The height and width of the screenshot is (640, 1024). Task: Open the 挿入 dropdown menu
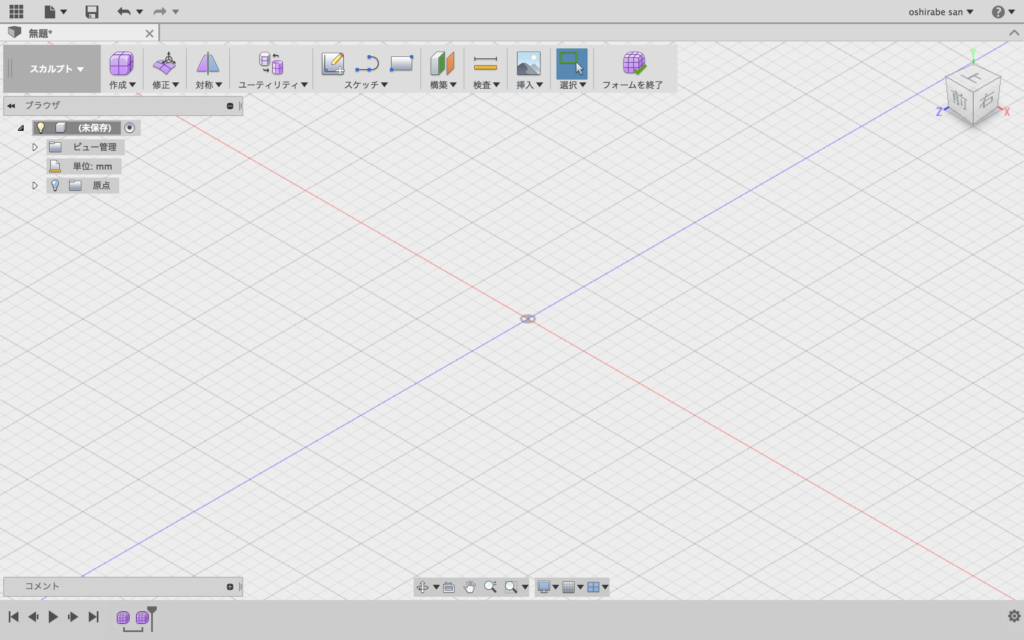click(529, 85)
